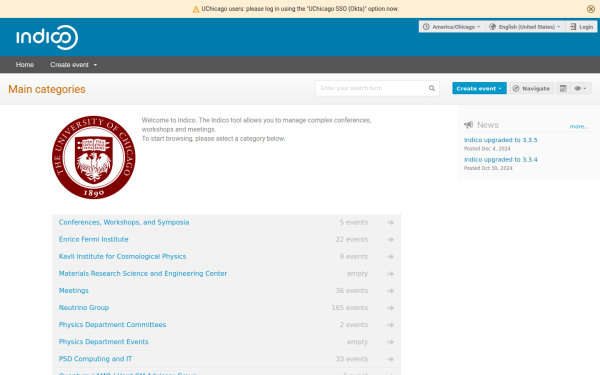Open the Meetings category
Viewport: 600px width, 375px height.
pyautogui.click(x=73, y=290)
